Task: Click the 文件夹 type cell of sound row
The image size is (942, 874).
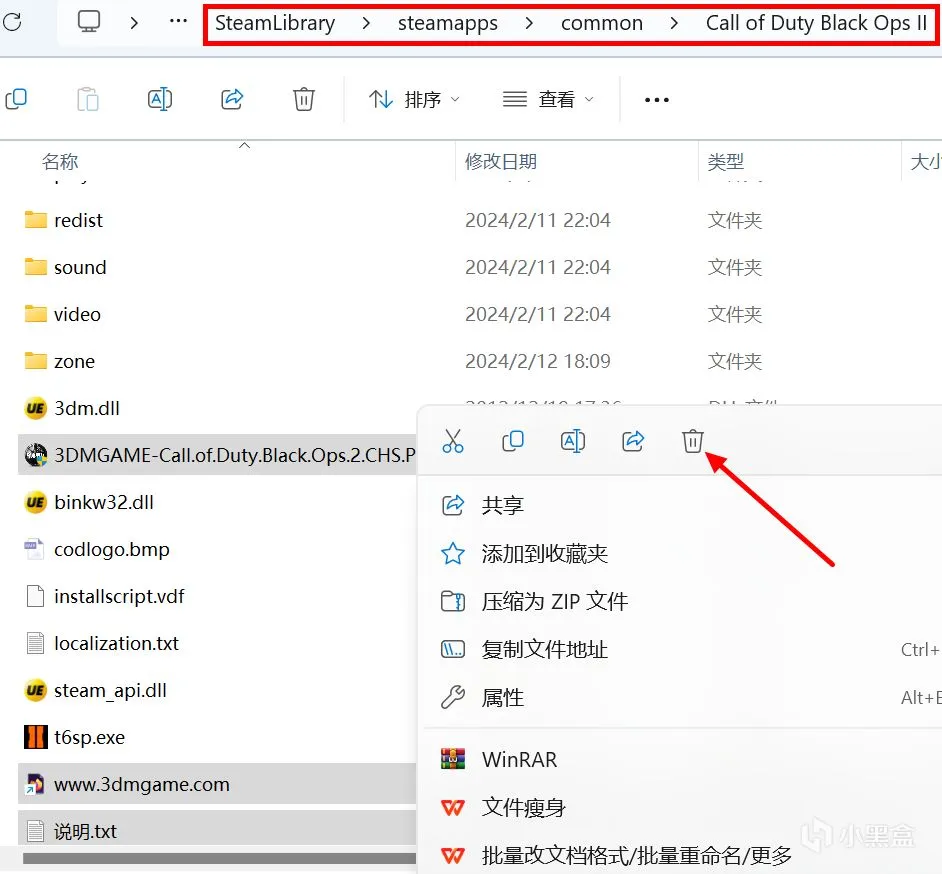Action: [x=735, y=267]
